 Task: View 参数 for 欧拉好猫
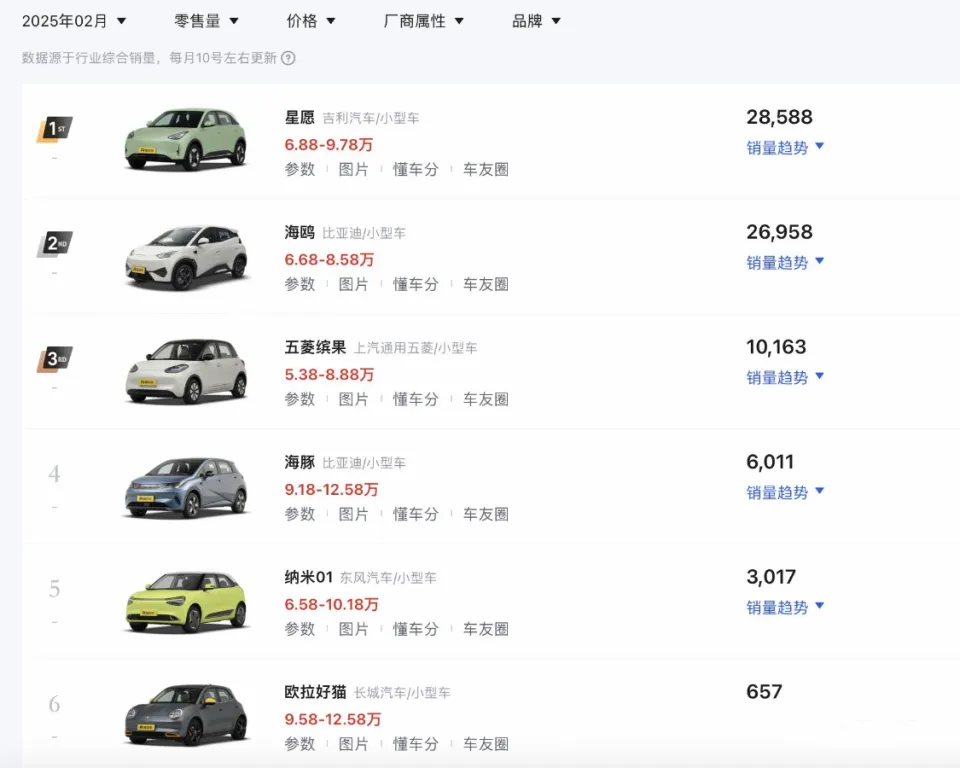click(299, 745)
